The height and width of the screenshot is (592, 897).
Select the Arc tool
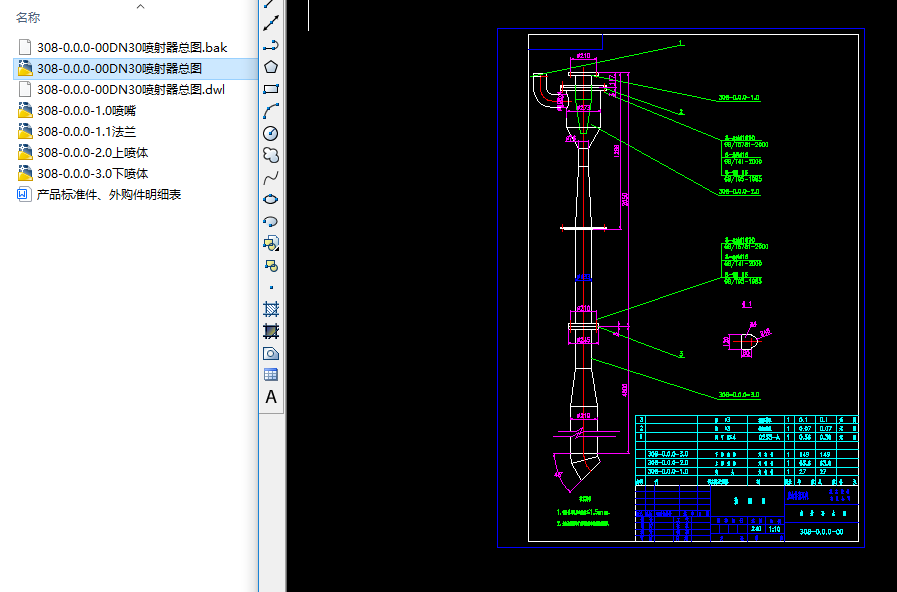270,111
